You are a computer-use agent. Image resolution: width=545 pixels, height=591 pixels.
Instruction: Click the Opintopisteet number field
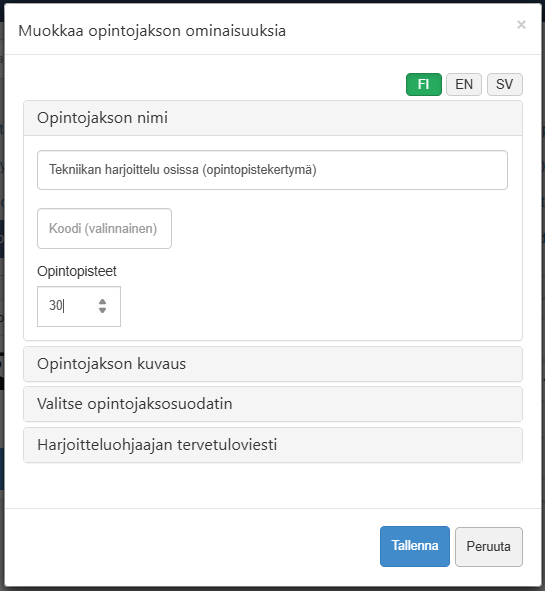(79, 306)
